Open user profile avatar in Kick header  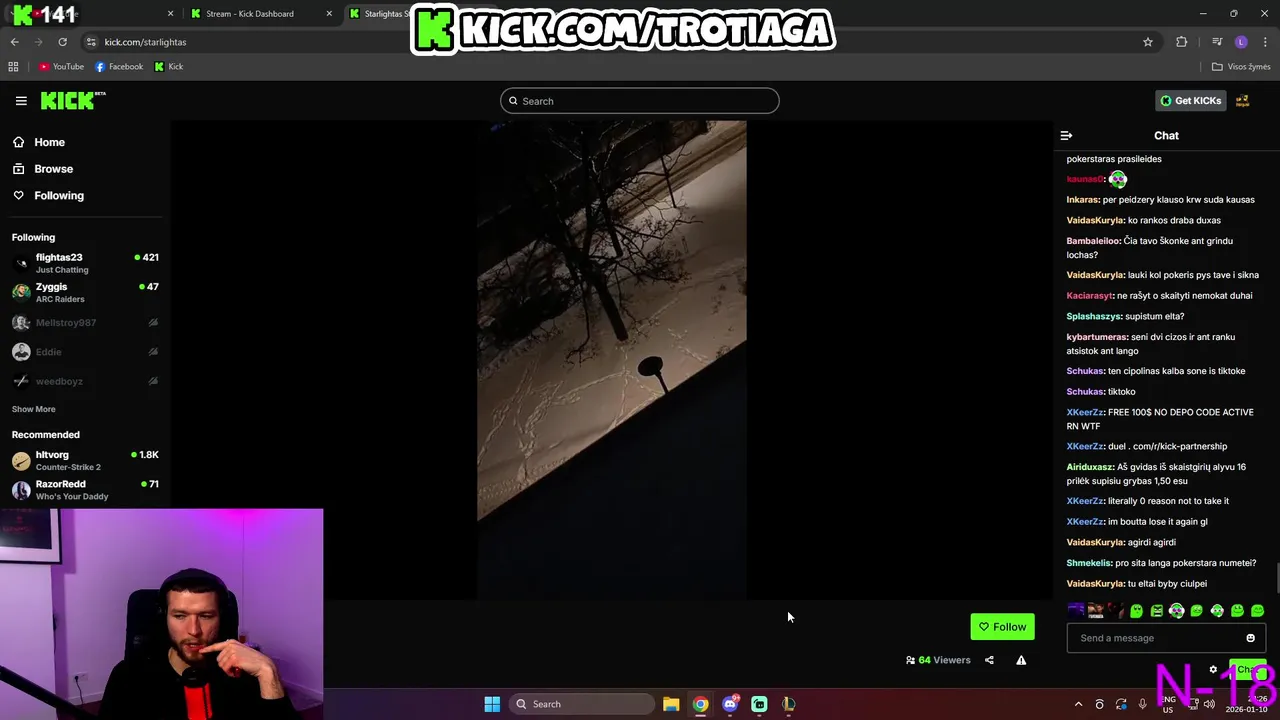point(1242,100)
